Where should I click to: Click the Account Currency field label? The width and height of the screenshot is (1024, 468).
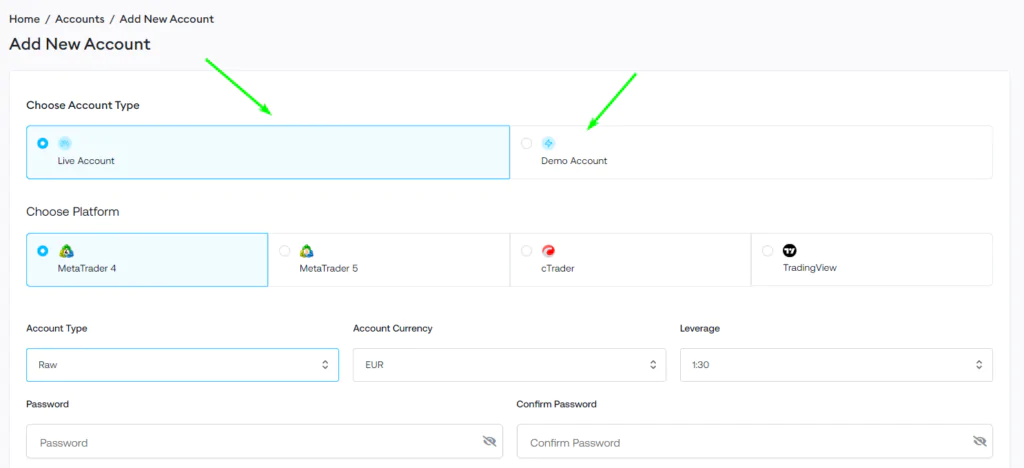click(392, 328)
